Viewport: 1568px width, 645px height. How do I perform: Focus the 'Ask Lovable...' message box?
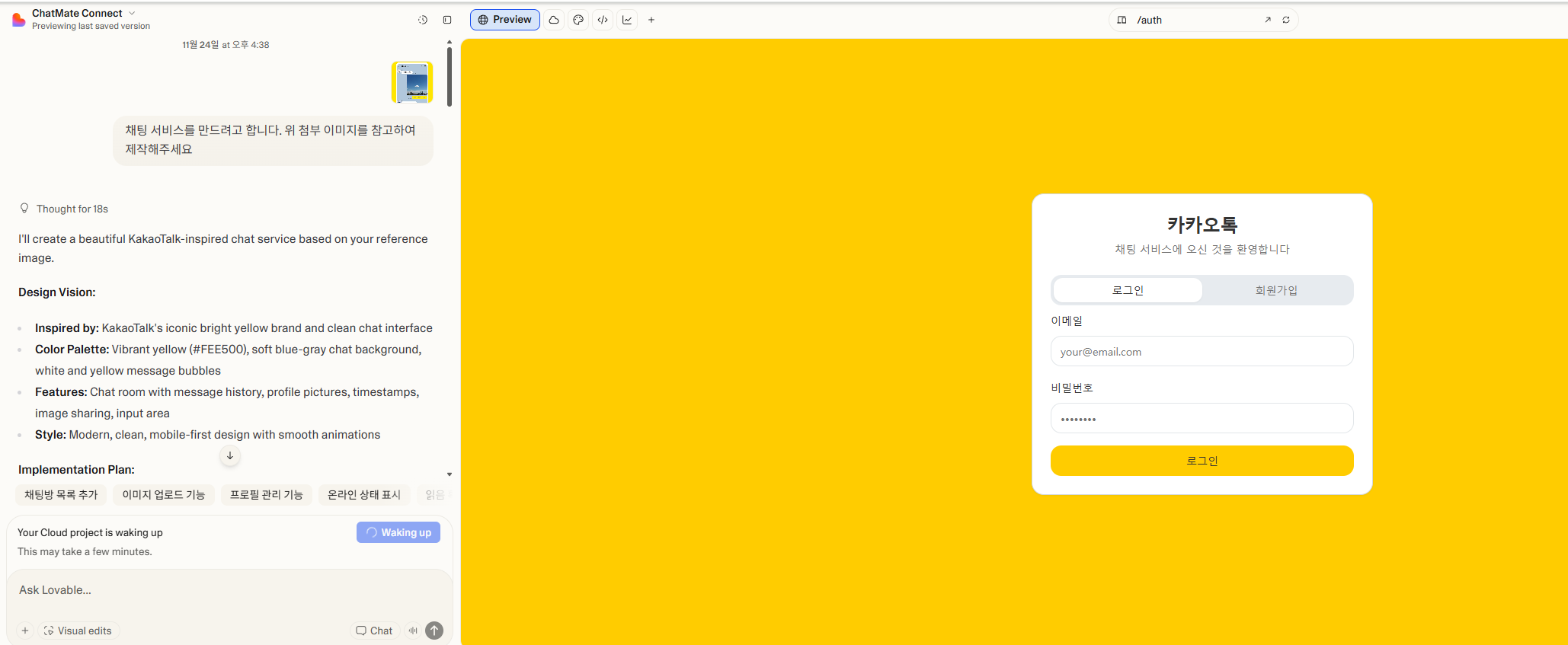229,590
